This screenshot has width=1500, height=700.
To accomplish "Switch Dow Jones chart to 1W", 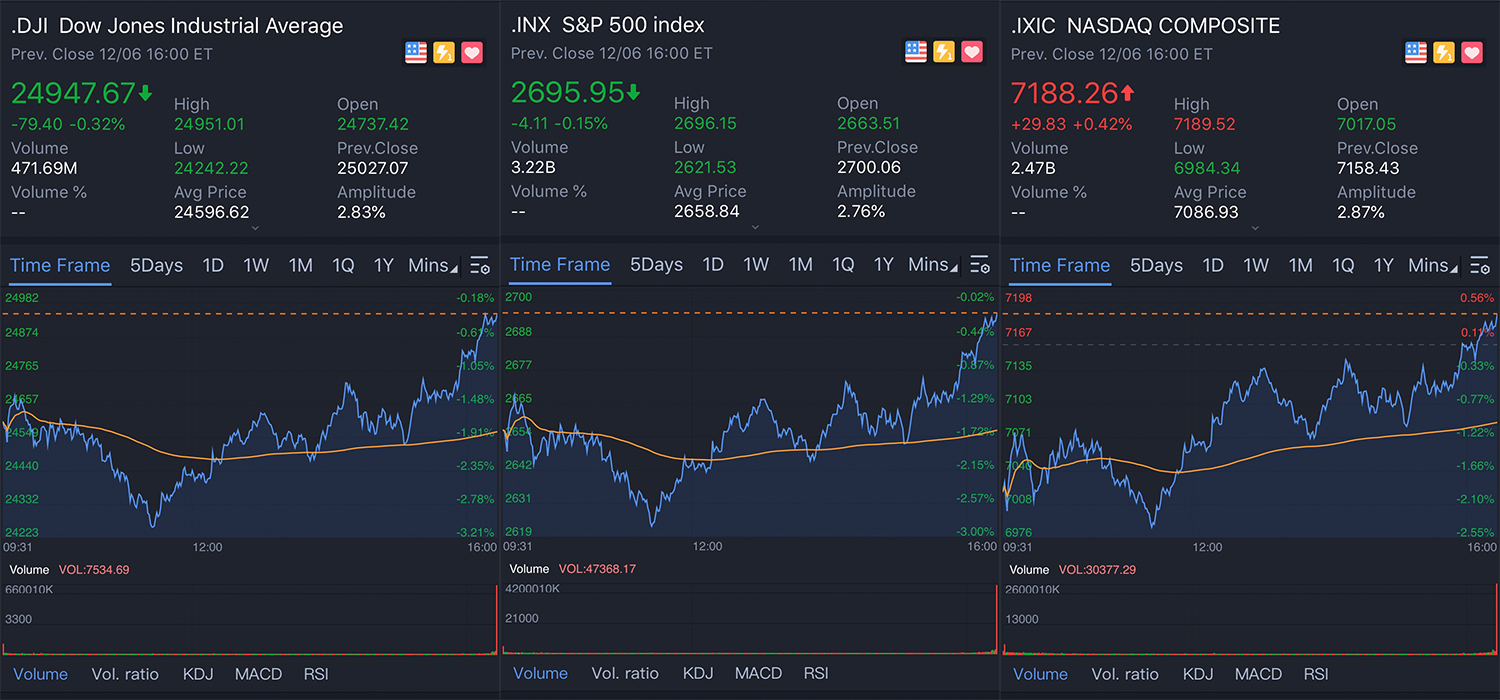I will point(256,265).
